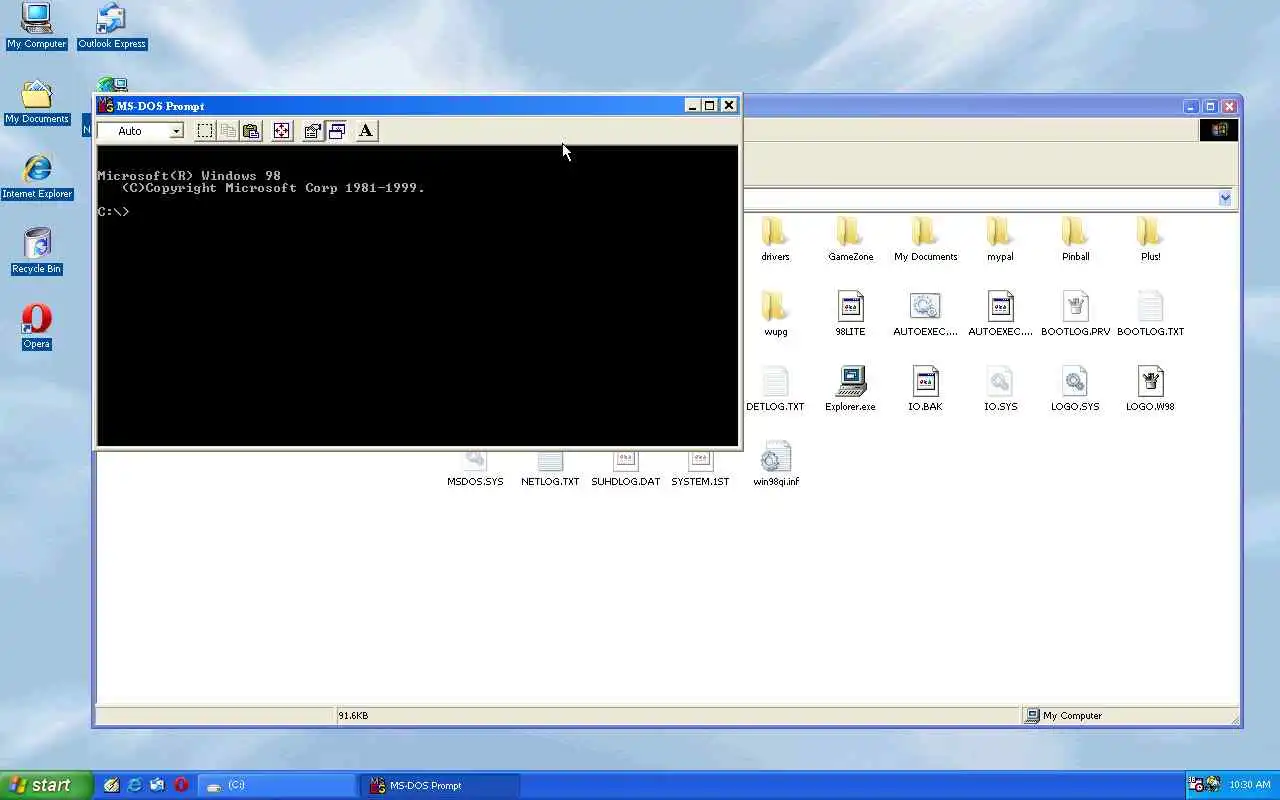Open the Auto font size dropdown
The width and height of the screenshot is (1280, 800).
point(176,131)
